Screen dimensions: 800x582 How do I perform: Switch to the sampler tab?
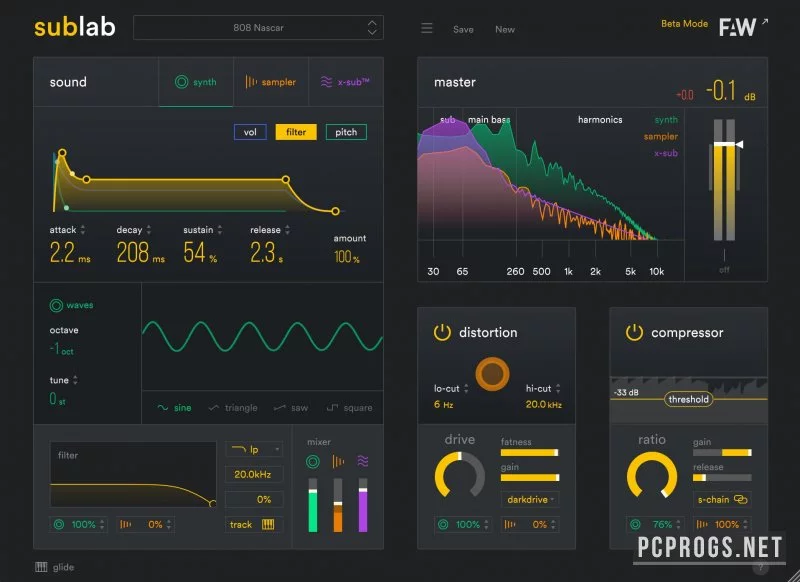pos(271,82)
